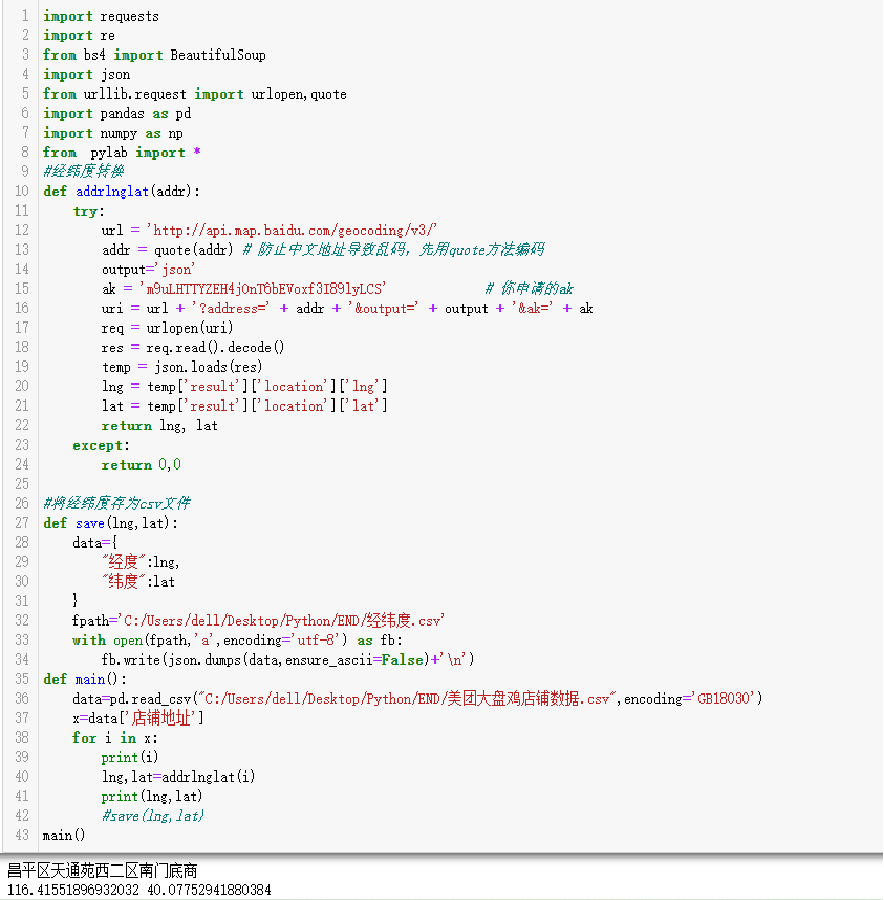Click line number 1 in the gutter
Viewport: 884px width, 900px height.
tap(25, 15)
